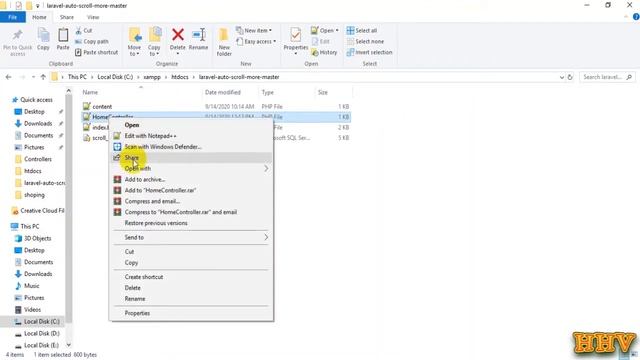Expand the address bar history dropdown
This screenshot has width=640, height=360.
(x=562, y=77)
